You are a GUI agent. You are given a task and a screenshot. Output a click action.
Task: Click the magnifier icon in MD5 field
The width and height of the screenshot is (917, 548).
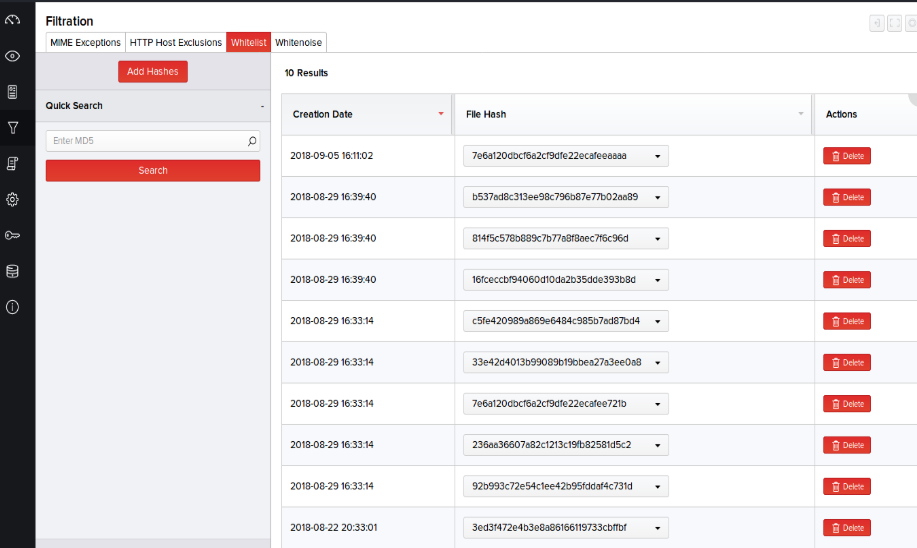coord(252,142)
